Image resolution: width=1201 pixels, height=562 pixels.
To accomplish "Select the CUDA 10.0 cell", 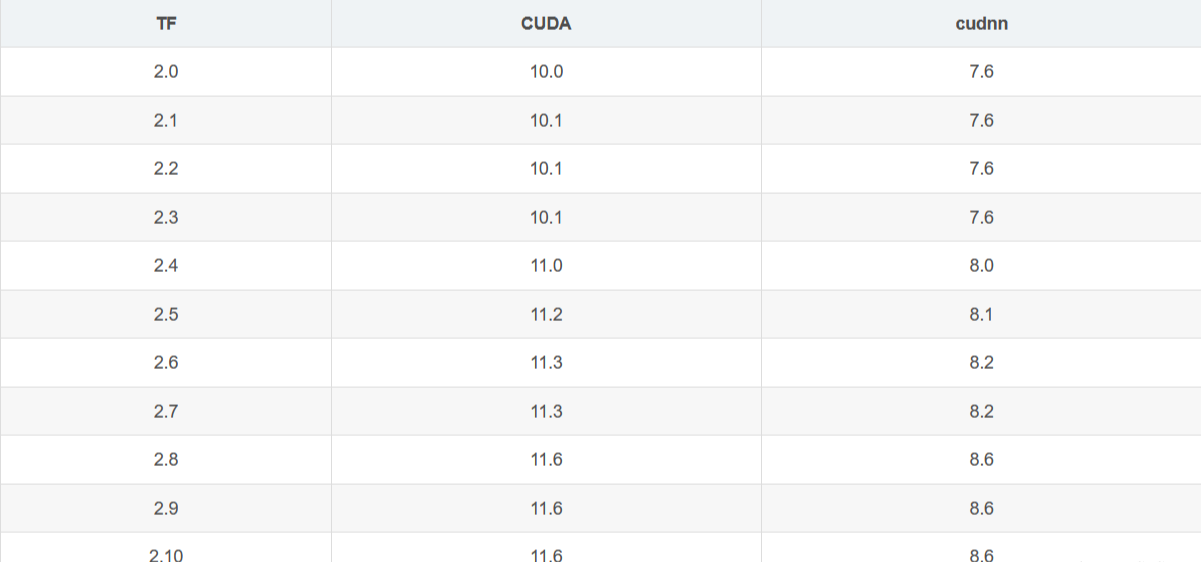I will tap(546, 72).
